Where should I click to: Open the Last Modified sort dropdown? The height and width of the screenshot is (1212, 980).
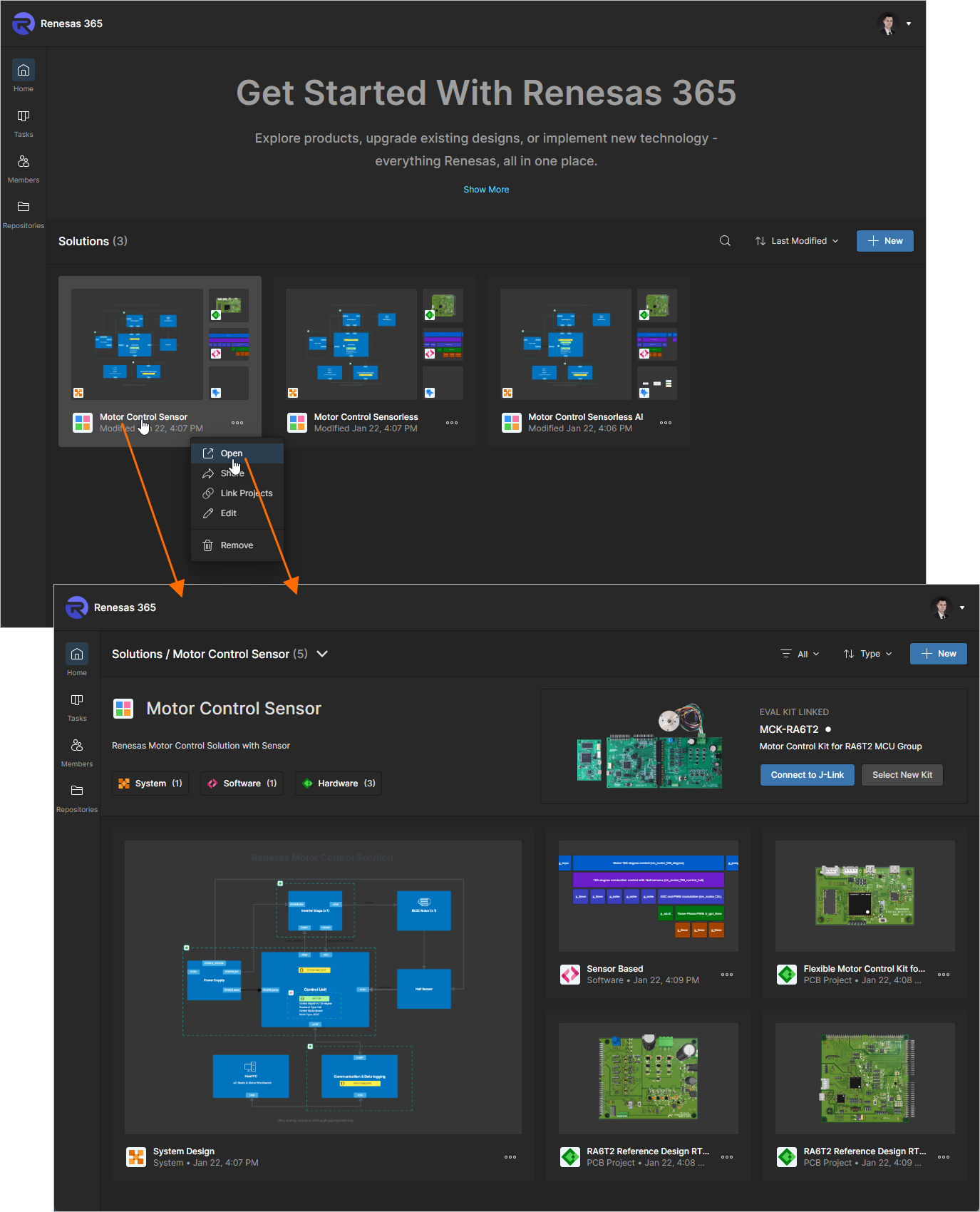(797, 241)
